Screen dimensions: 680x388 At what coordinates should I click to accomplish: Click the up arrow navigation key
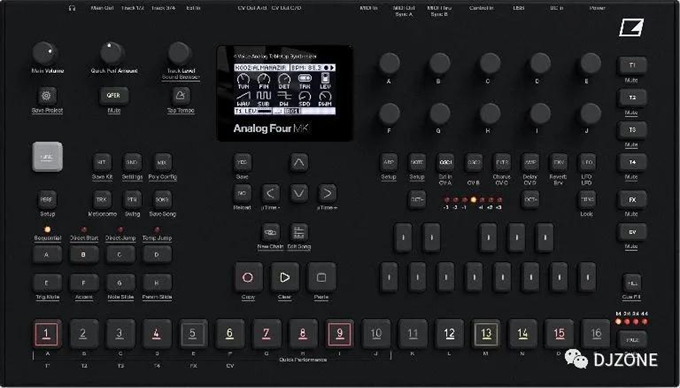(x=299, y=163)
